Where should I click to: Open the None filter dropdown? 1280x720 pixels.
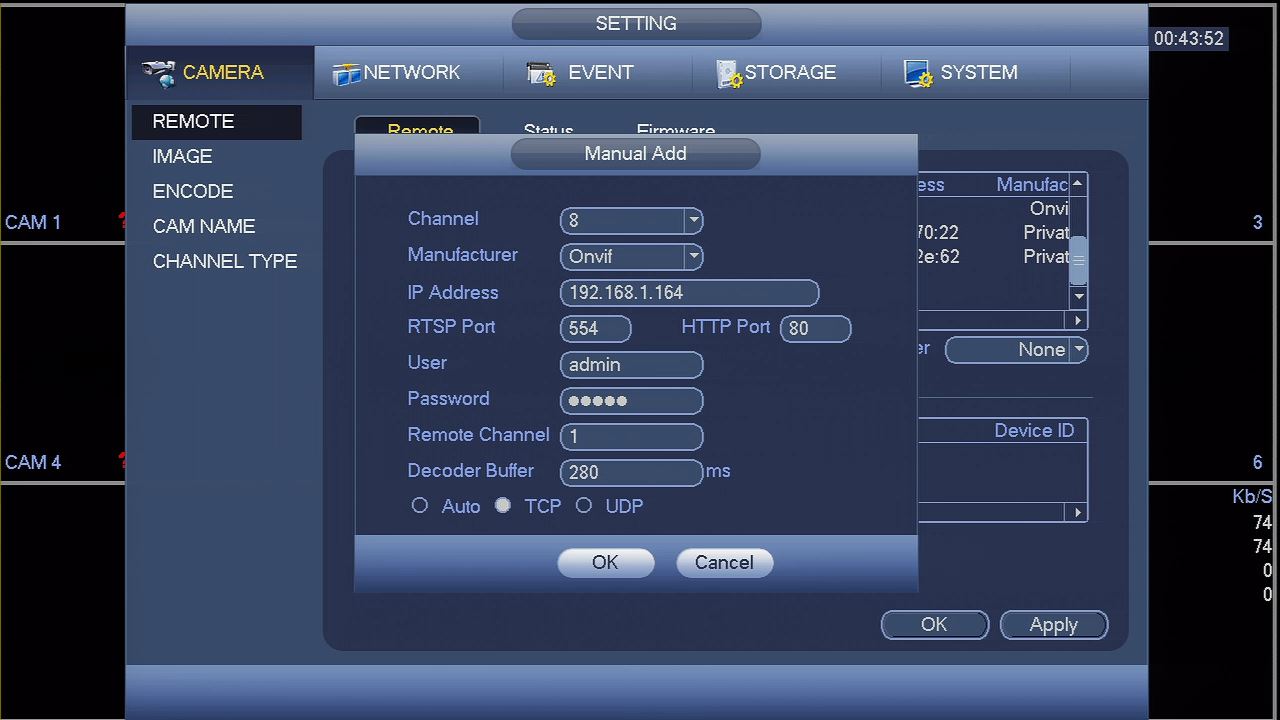[x=1078, y=349]
